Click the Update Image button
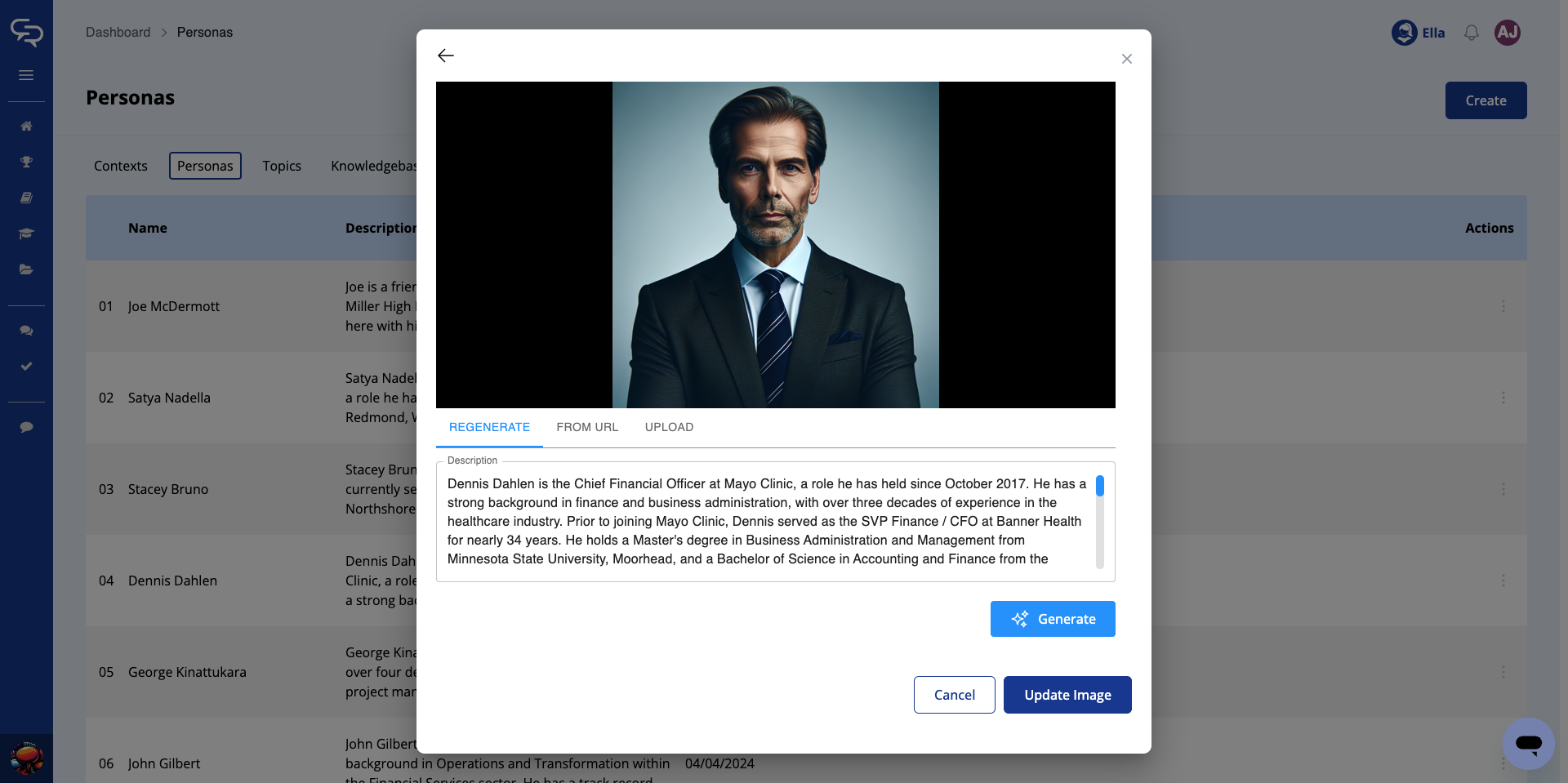Viewport: 1568px width, 783px height. (x=1067, y=695)
